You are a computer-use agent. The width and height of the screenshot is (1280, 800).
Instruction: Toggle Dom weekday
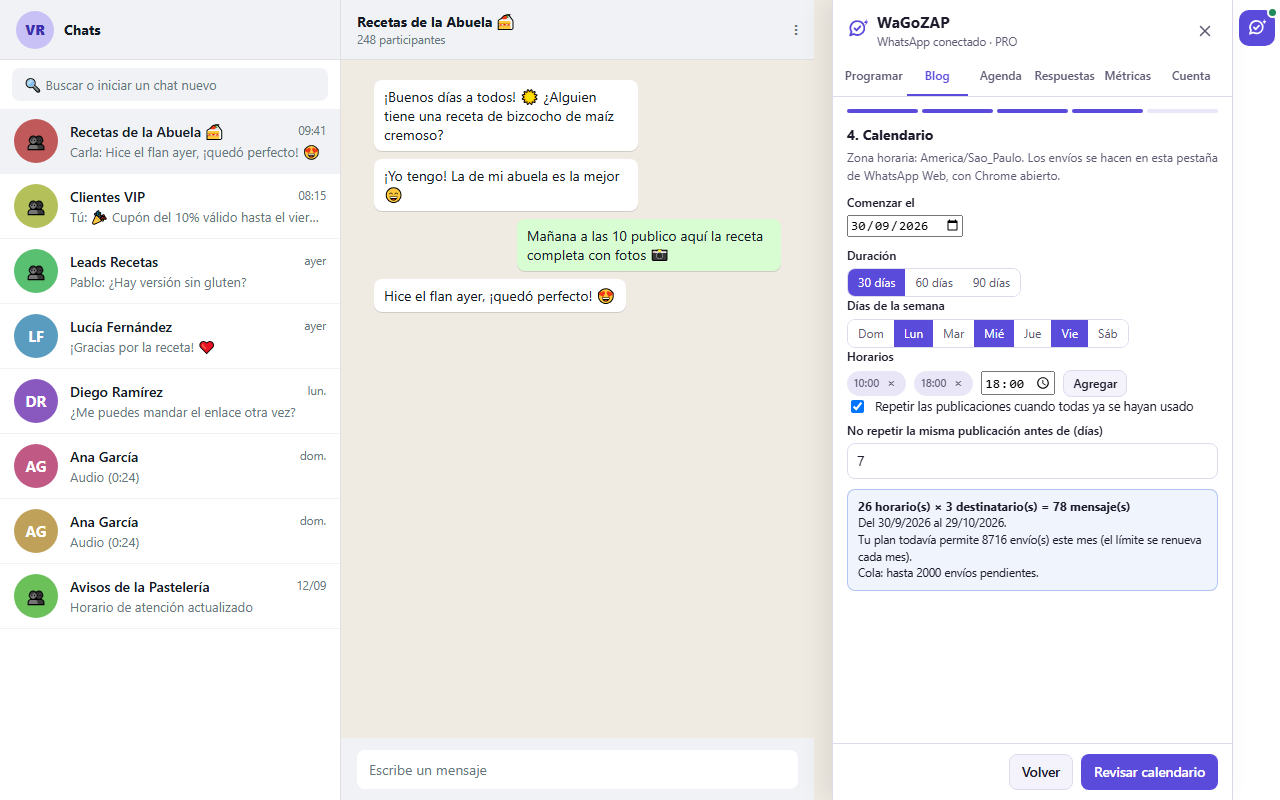(871, 334)
